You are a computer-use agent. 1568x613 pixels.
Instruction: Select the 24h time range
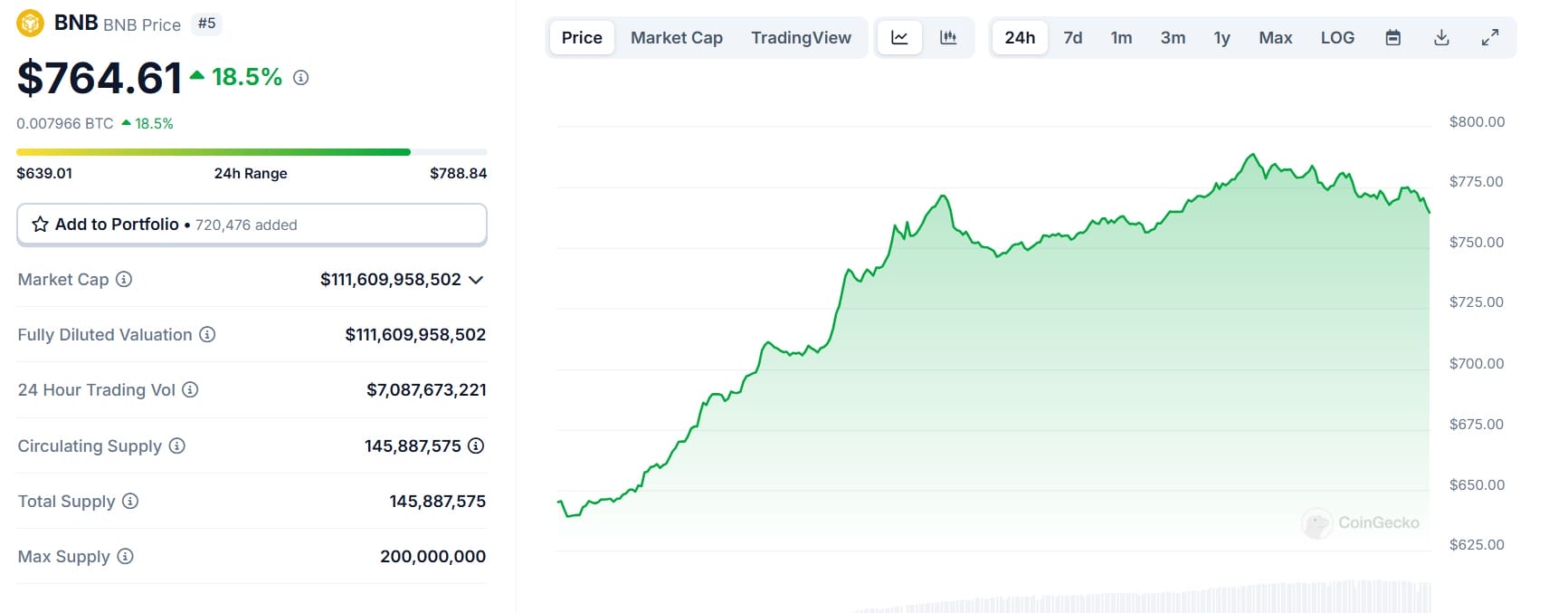1020,38
